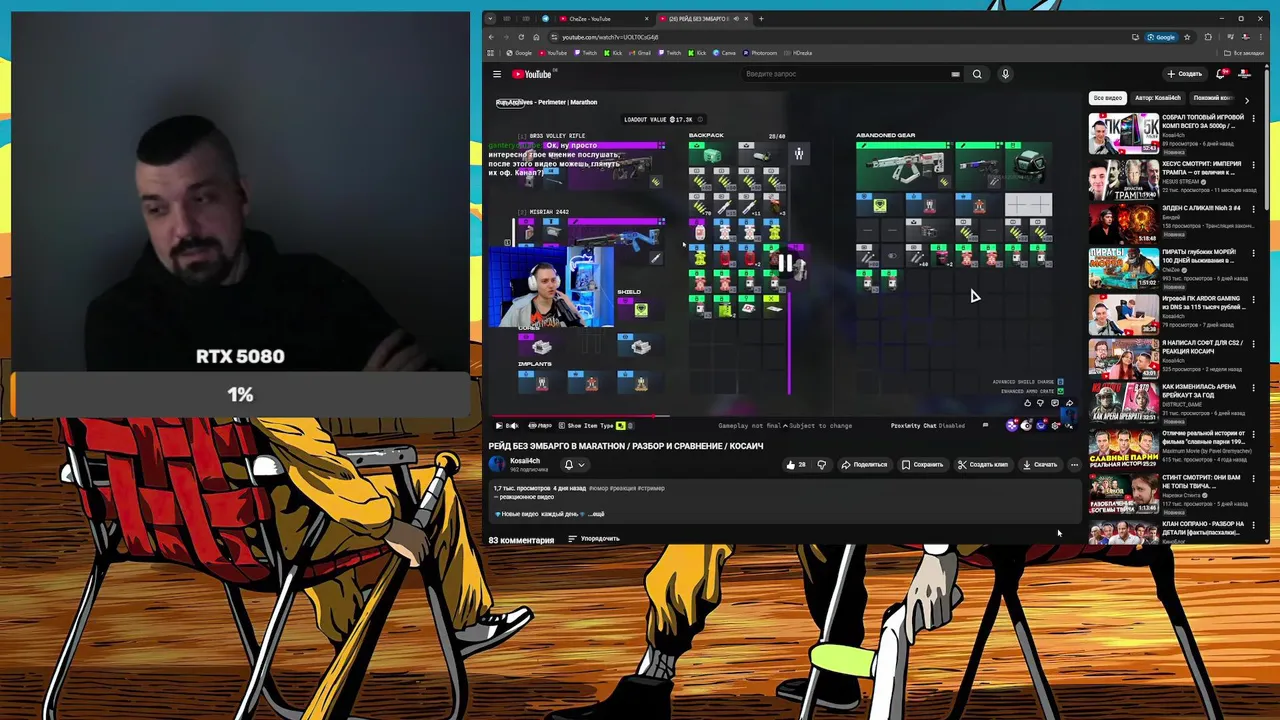Image resolution: width=1280 pixels, height=720 pixels.
Task: Open Canva bookmark in bookmarks bar
Action: (x=724, y=53)
